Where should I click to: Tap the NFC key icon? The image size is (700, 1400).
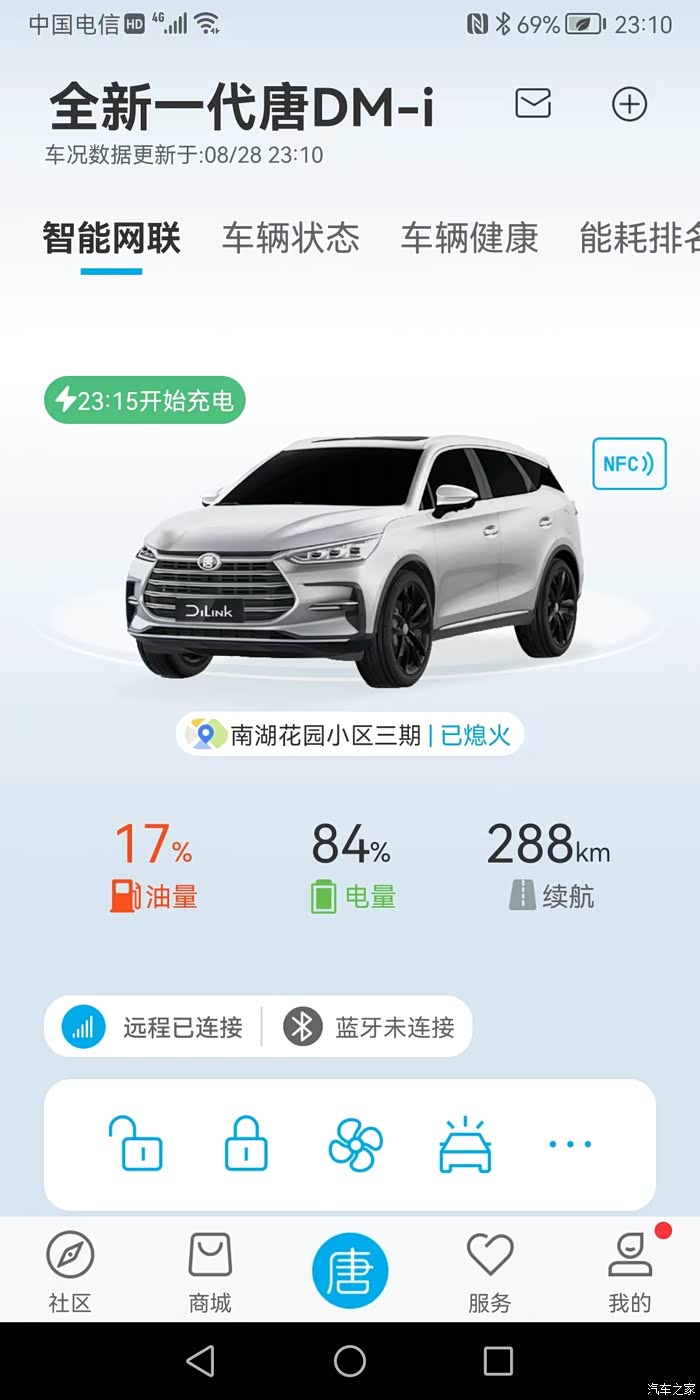[x=629, y=464]
